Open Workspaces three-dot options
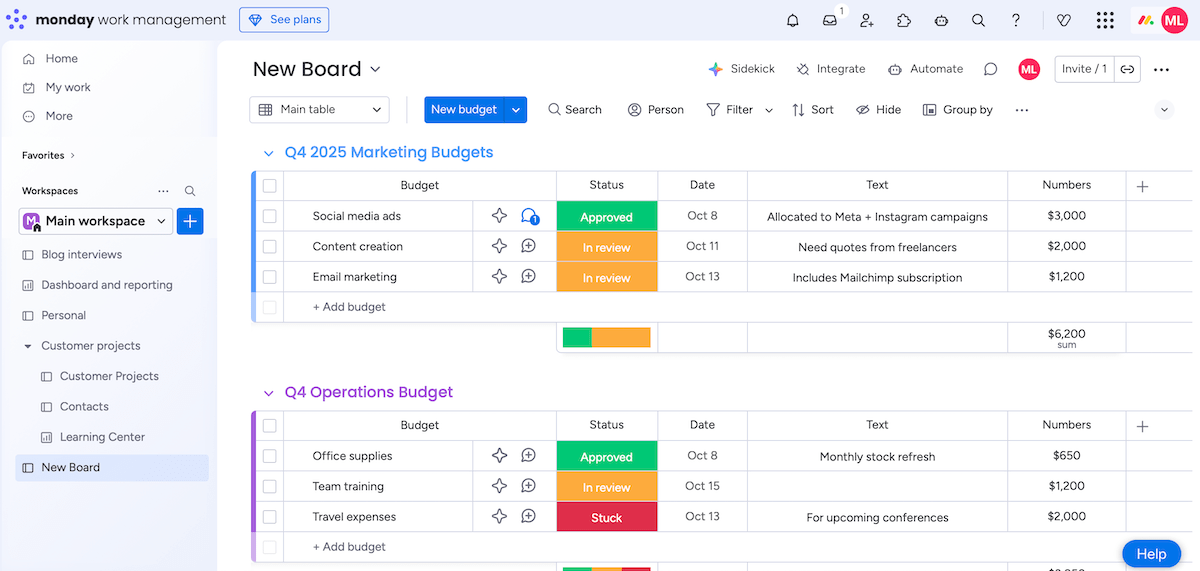The image size is (1200, 571). point(164,191)
